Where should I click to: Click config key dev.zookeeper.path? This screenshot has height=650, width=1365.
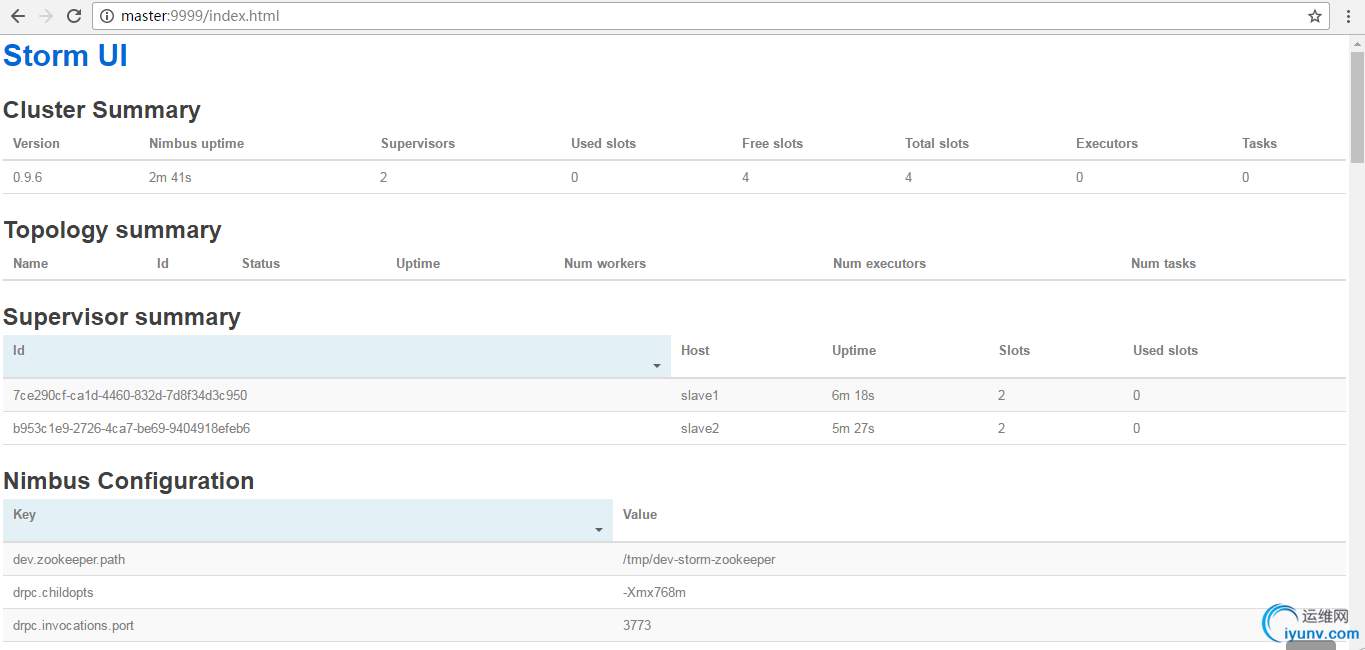(x=69, y=559)
